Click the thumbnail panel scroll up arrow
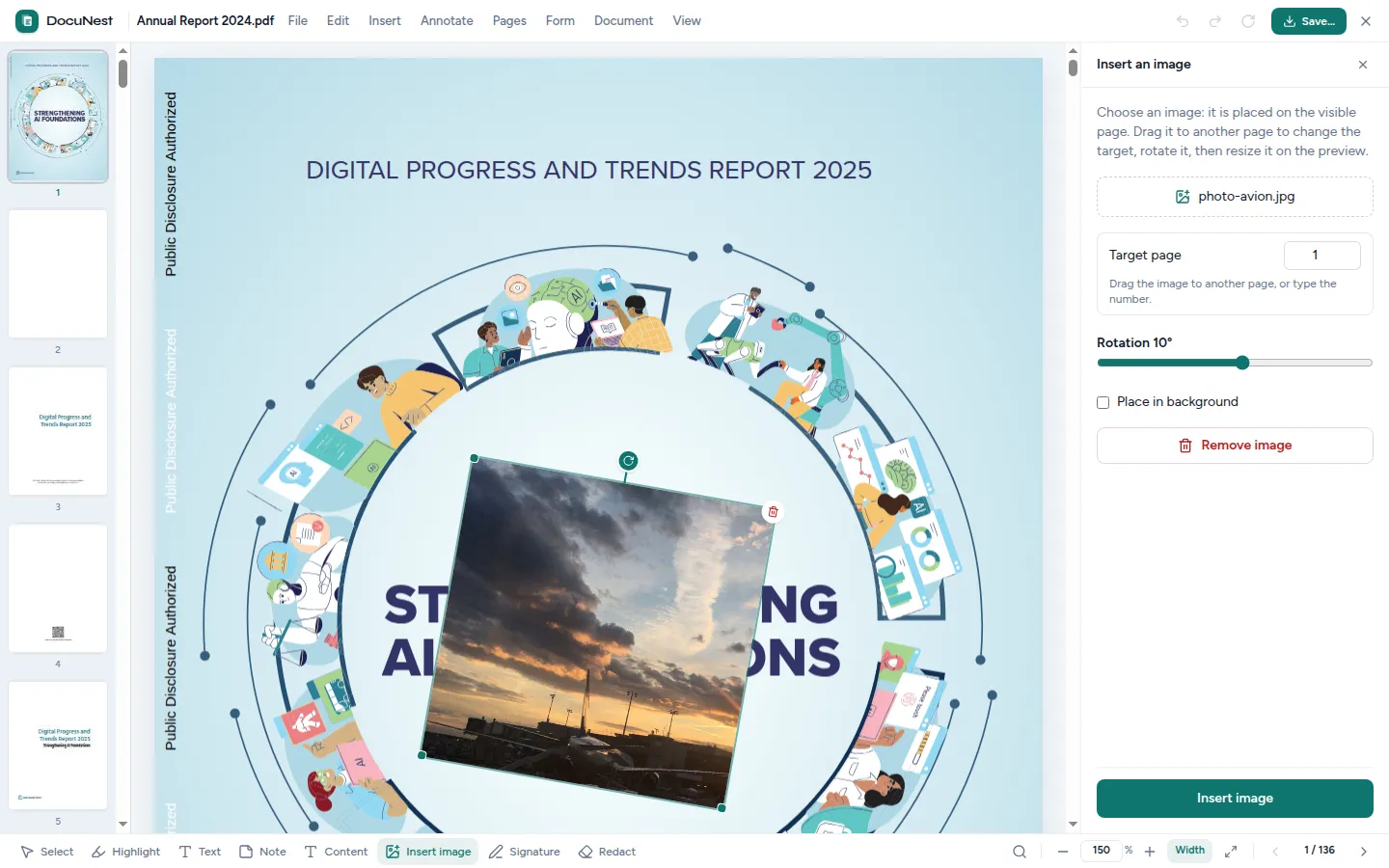This screenshot has width=1389, height=868. [x=123, y=51]
